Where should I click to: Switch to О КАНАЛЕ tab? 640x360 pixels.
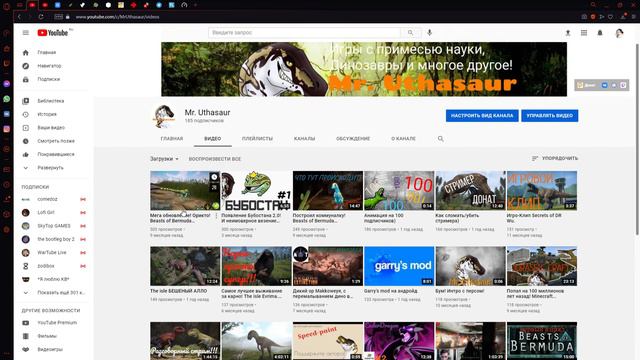click(x=404, y=139)
